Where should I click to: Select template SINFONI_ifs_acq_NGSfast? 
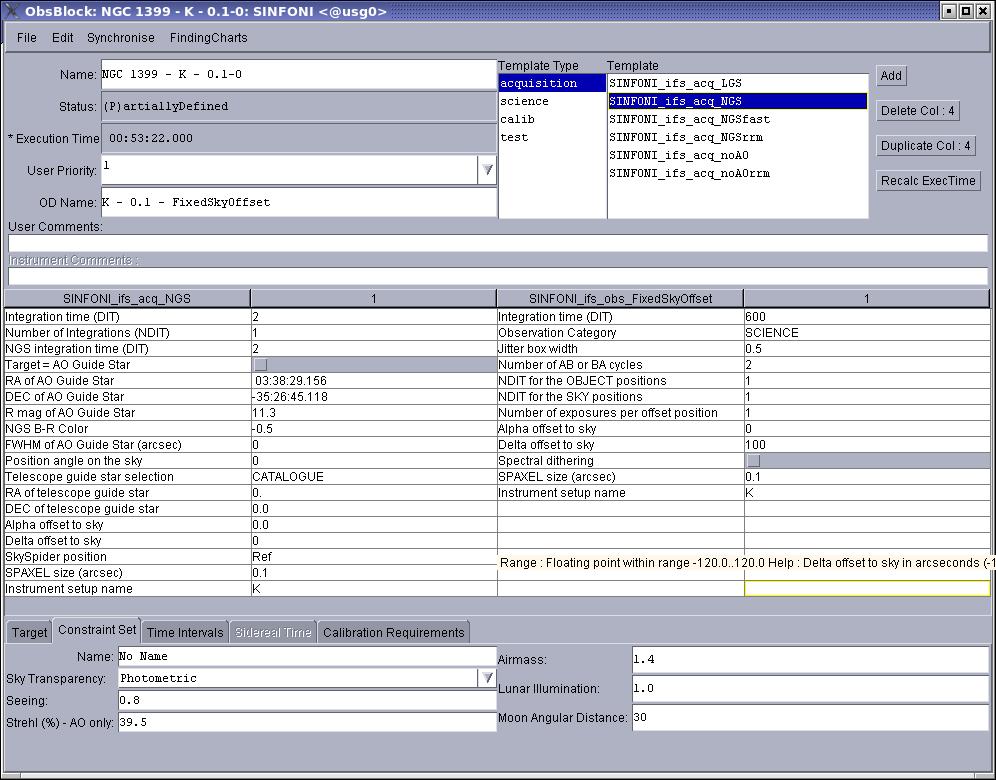[x=737, y=119]
